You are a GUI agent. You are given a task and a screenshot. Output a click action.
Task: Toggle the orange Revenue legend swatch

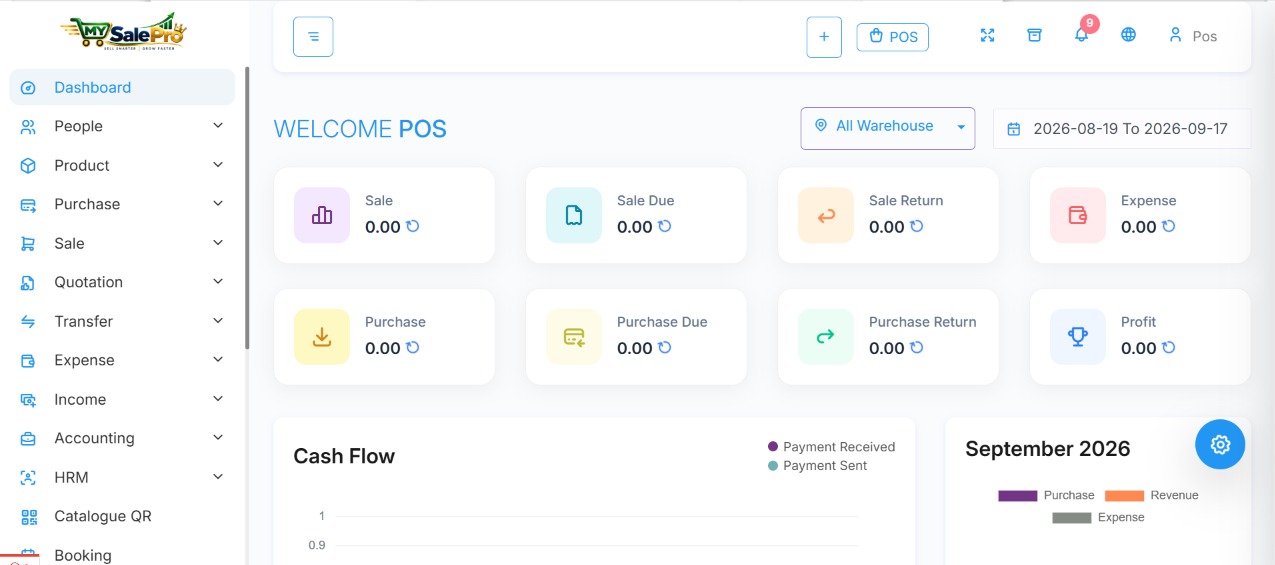tap(1124, 495)
